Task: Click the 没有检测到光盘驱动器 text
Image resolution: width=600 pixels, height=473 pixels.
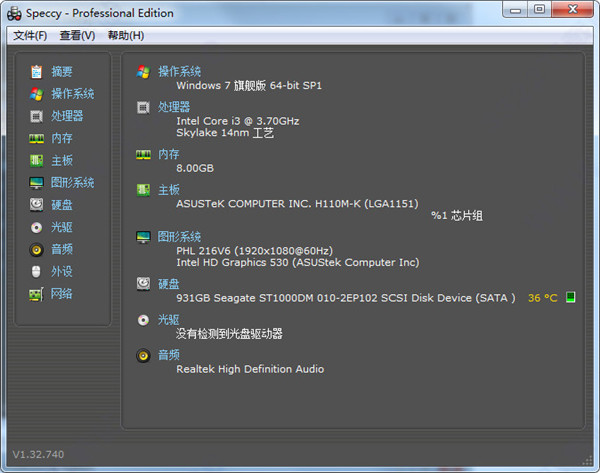Action: 229,334
